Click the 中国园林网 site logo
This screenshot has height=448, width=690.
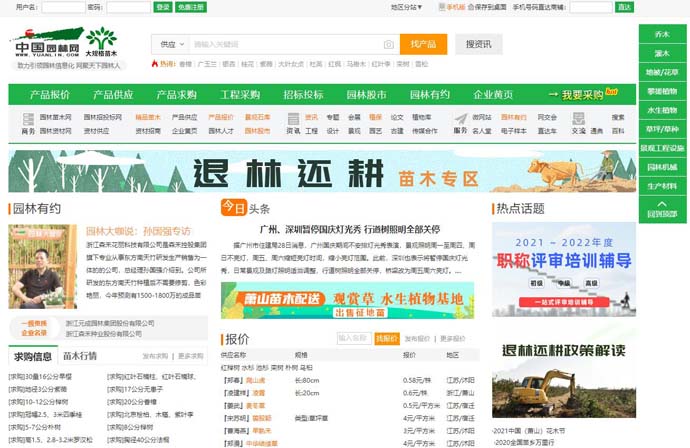point(47,43)
